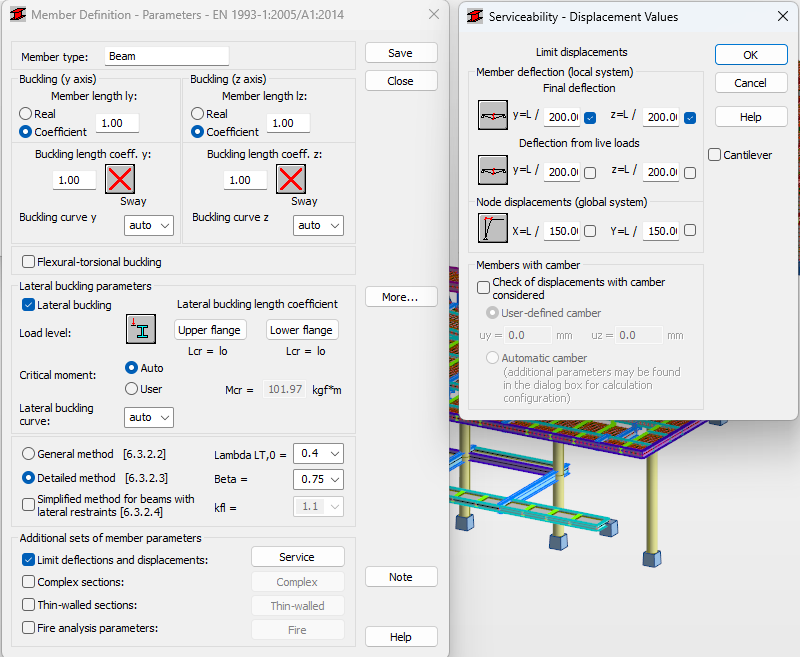Click final deflection z=L value field
The image size is (800, 657).
[x=661, y=117]
